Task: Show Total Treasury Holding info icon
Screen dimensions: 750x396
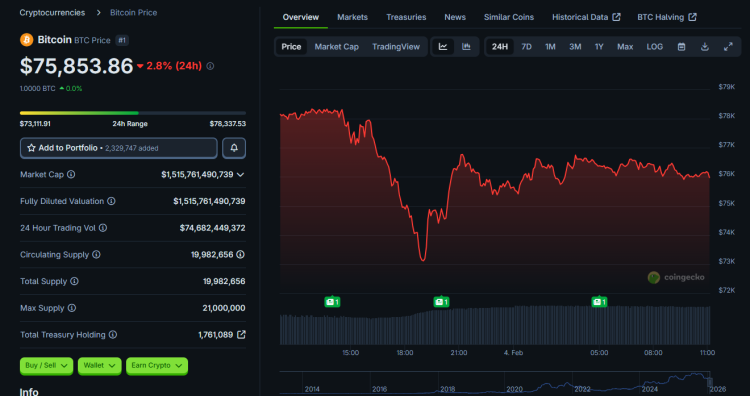Action: coord(112,335)
